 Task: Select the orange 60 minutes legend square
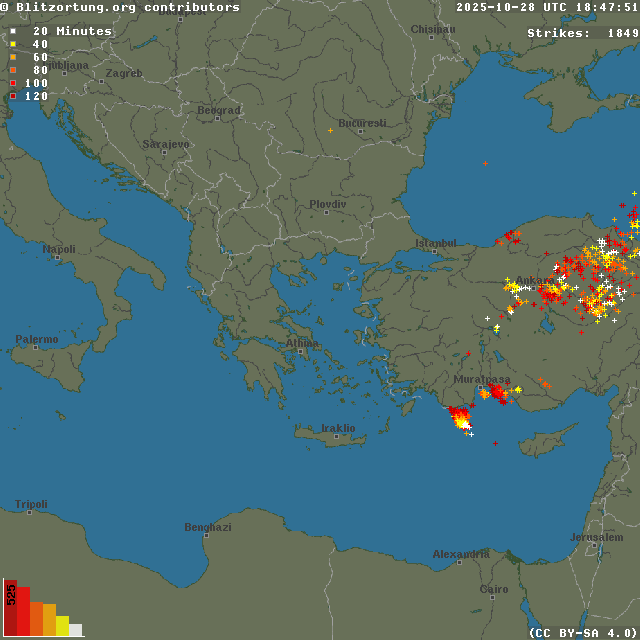(13, 57)
